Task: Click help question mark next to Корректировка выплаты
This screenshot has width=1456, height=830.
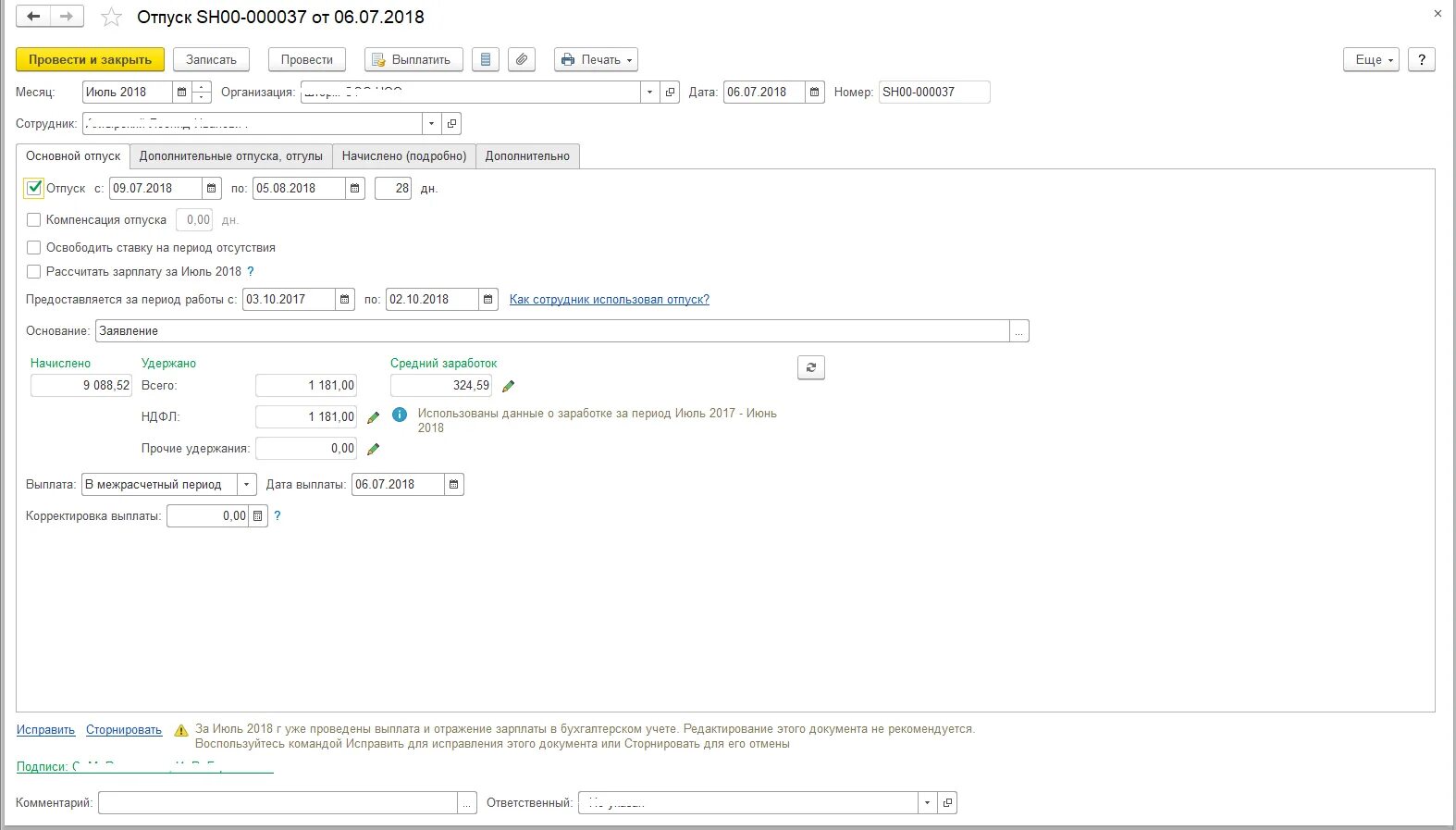Action: (x=278, y=515)
